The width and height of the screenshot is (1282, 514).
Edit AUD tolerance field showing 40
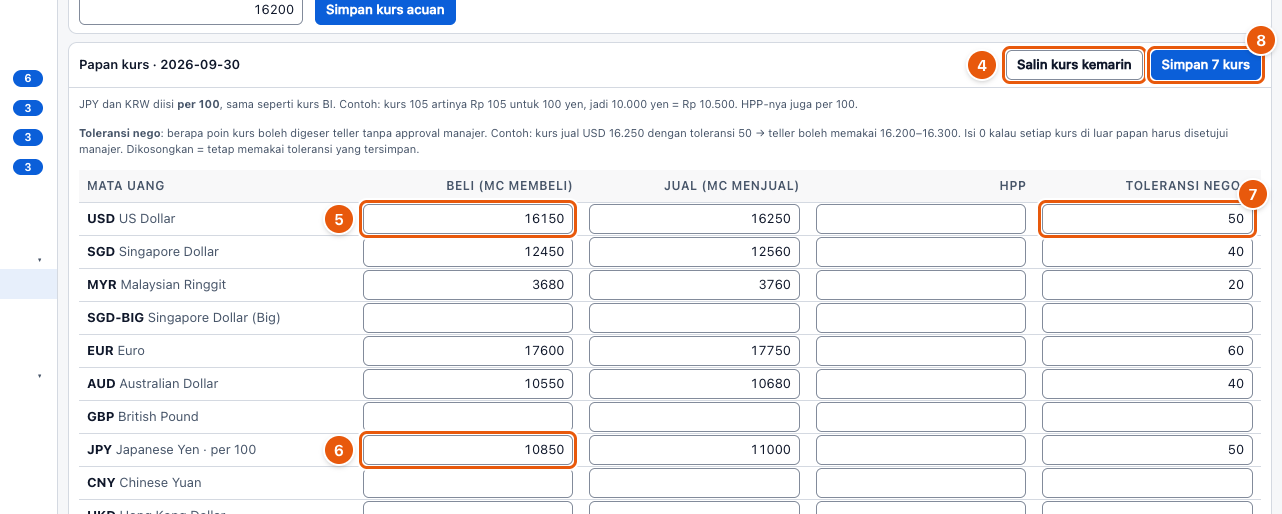point(1147,384)
